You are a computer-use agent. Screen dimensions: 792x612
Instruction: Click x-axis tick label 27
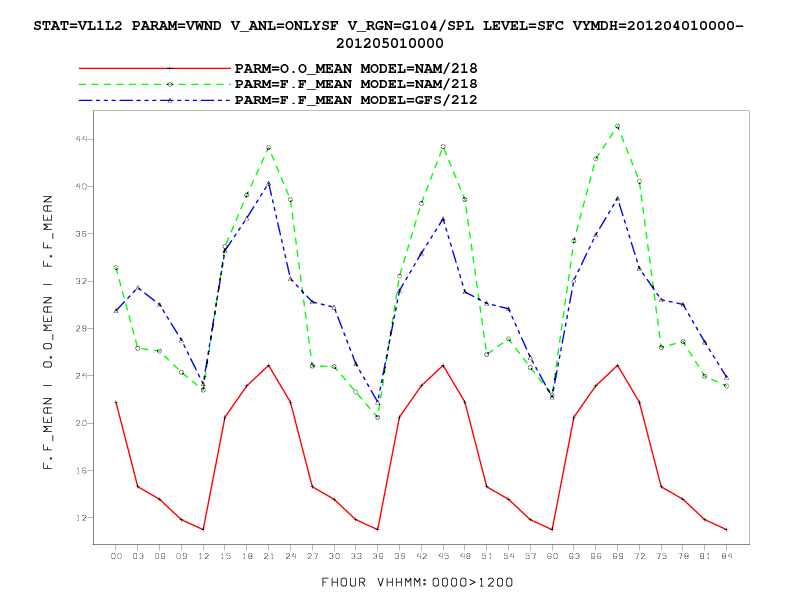coord(313,556)
